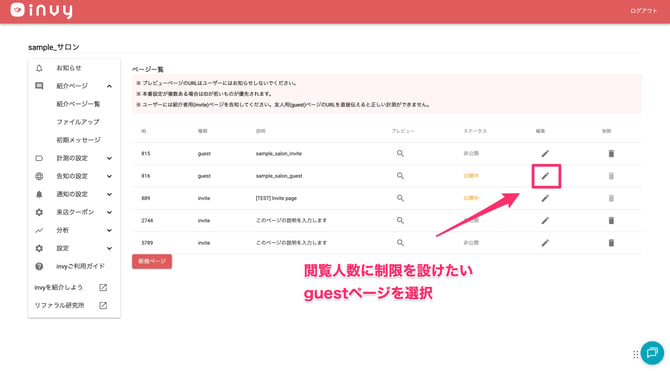Click the 非公開 status in row 5789

(471, 242)
